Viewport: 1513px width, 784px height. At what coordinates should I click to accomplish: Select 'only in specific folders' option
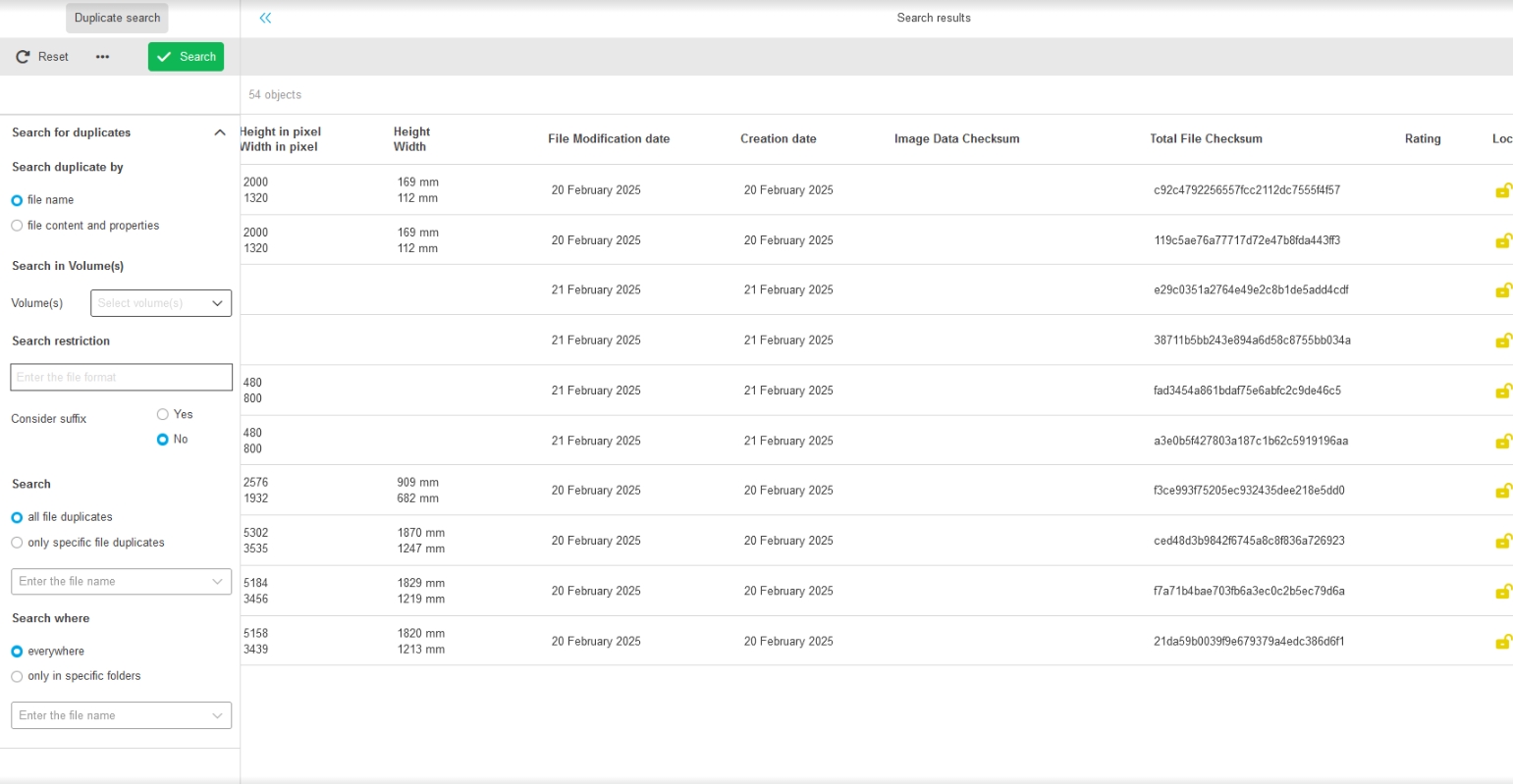coord(17,676)
